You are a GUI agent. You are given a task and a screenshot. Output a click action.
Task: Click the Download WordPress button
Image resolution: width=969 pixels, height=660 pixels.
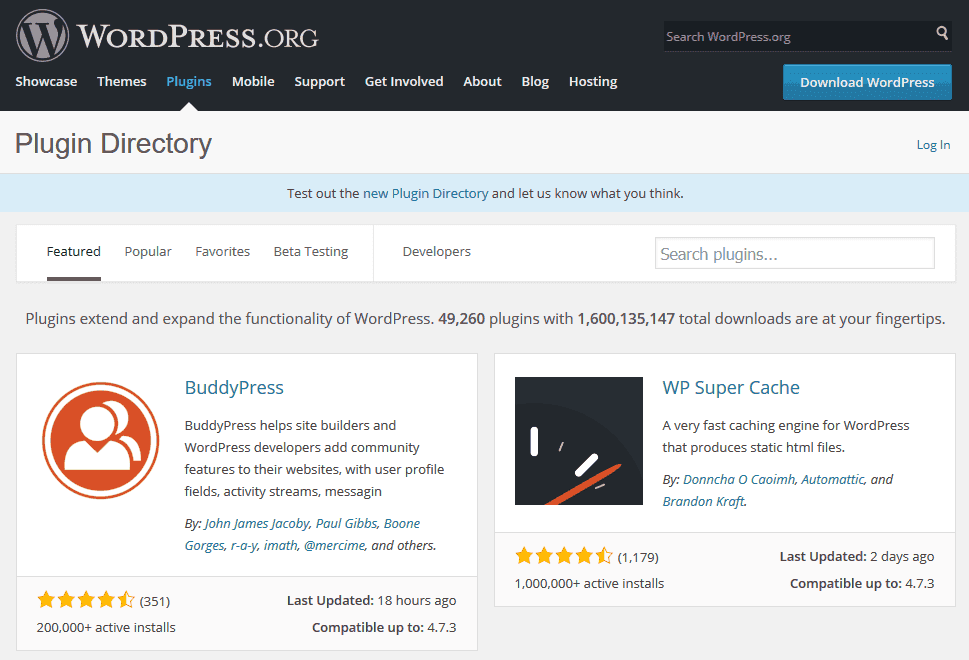point(867,82)
